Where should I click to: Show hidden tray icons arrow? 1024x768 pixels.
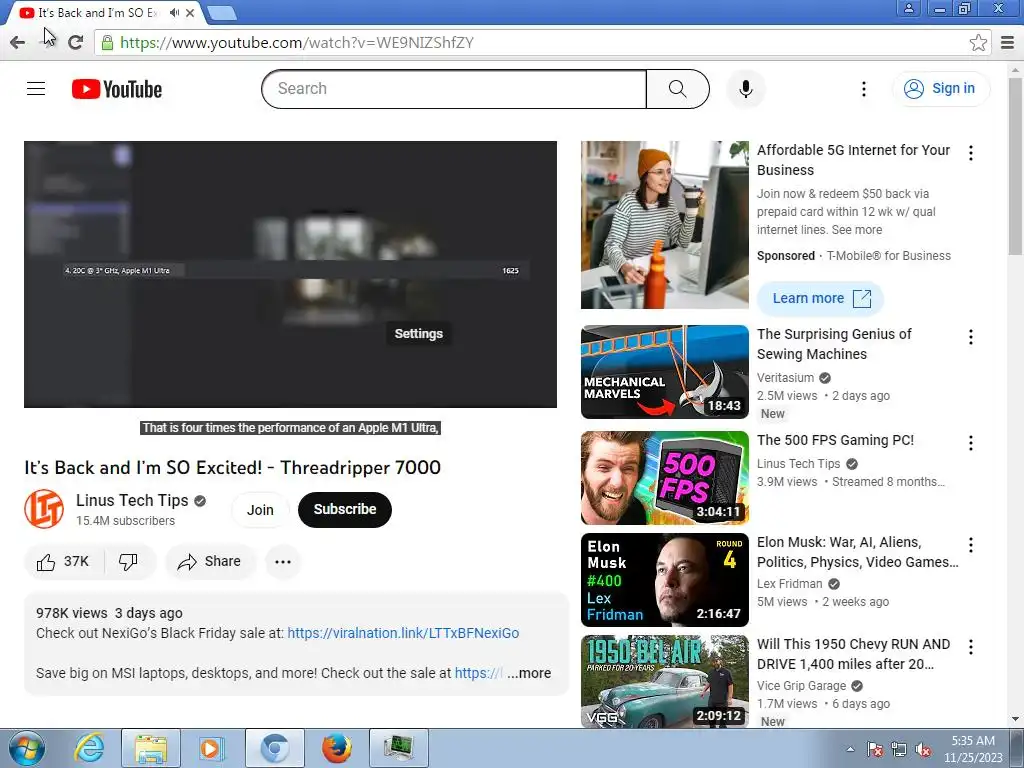(850, 749)
